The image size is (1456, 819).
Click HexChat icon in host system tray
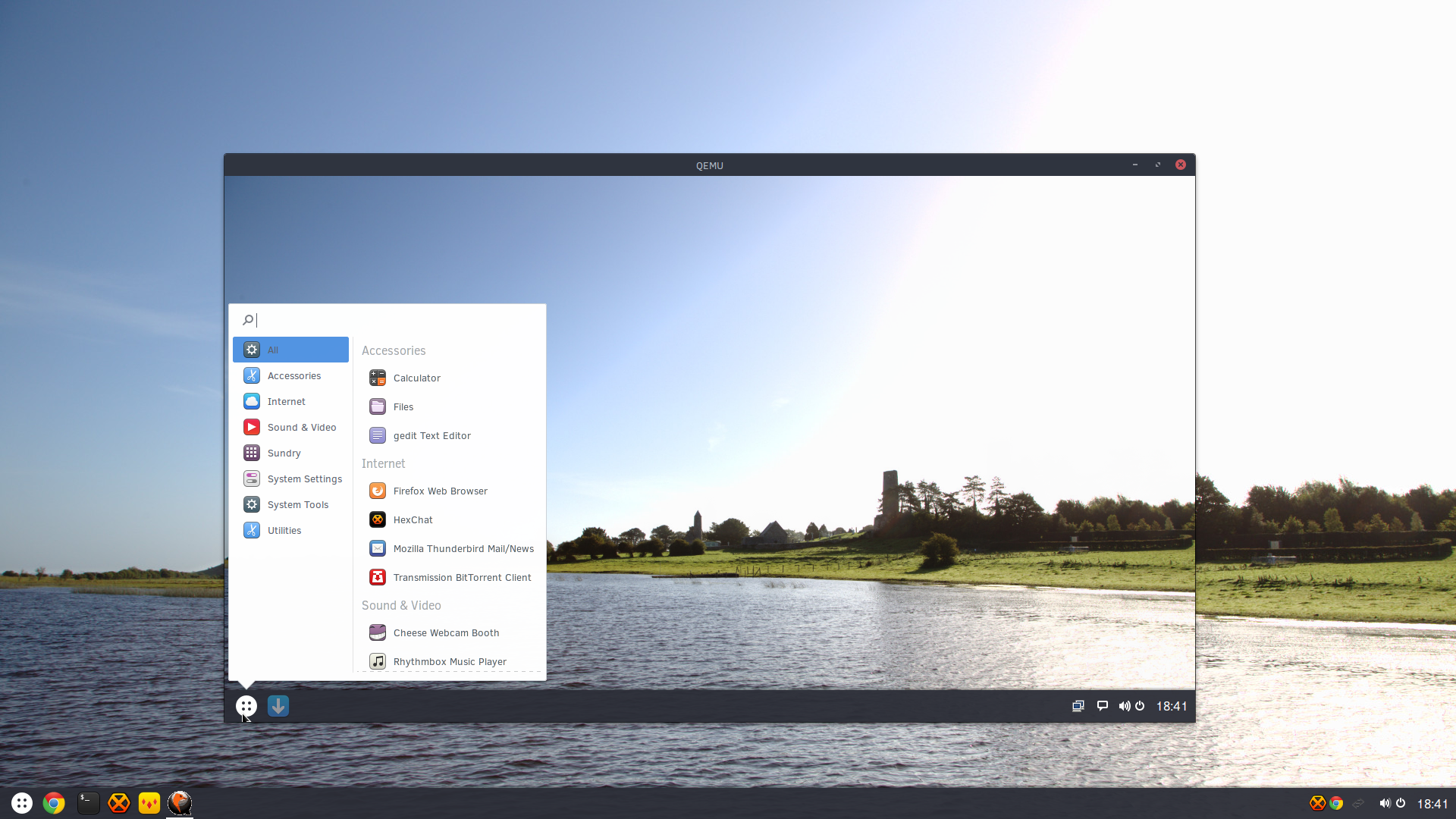pyautogui.click(x=1317, y=803)
